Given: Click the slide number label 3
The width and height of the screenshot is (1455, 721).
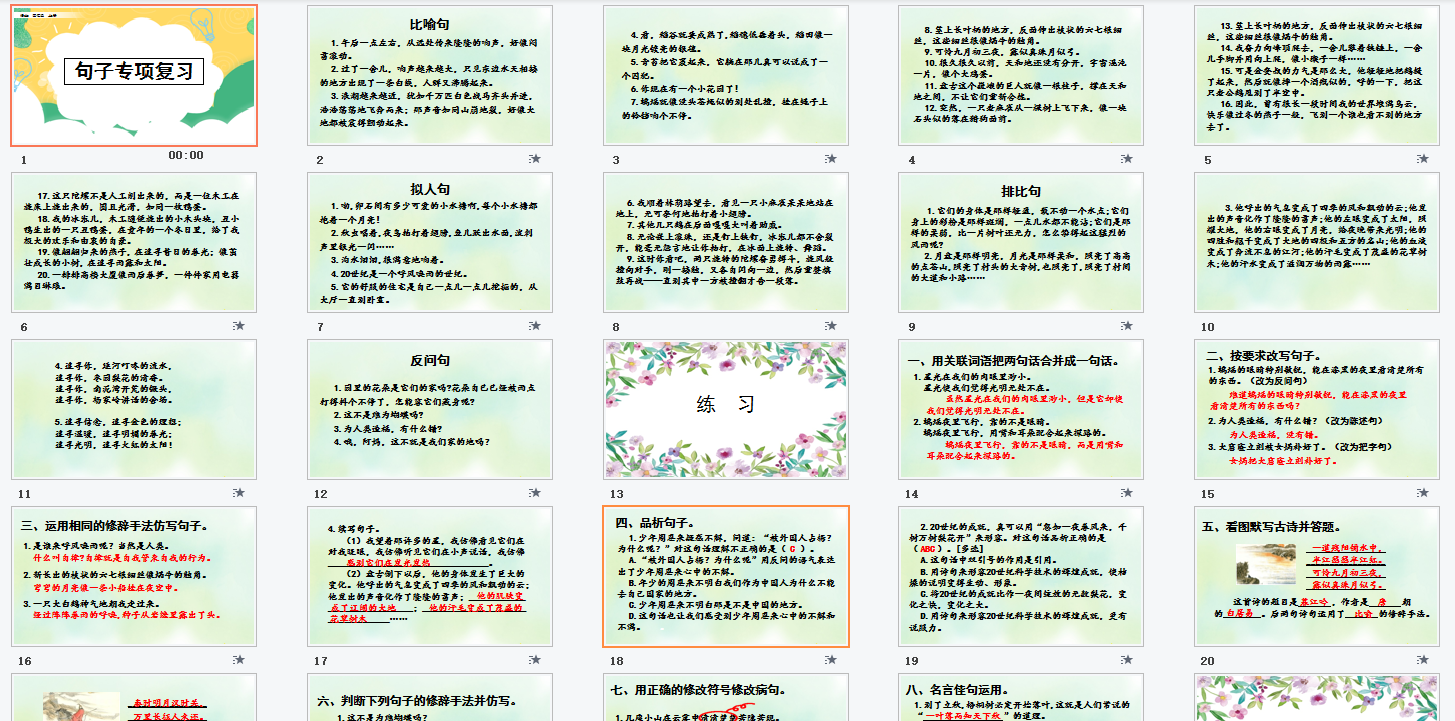Looking at the screenshot, I should 616,160.
